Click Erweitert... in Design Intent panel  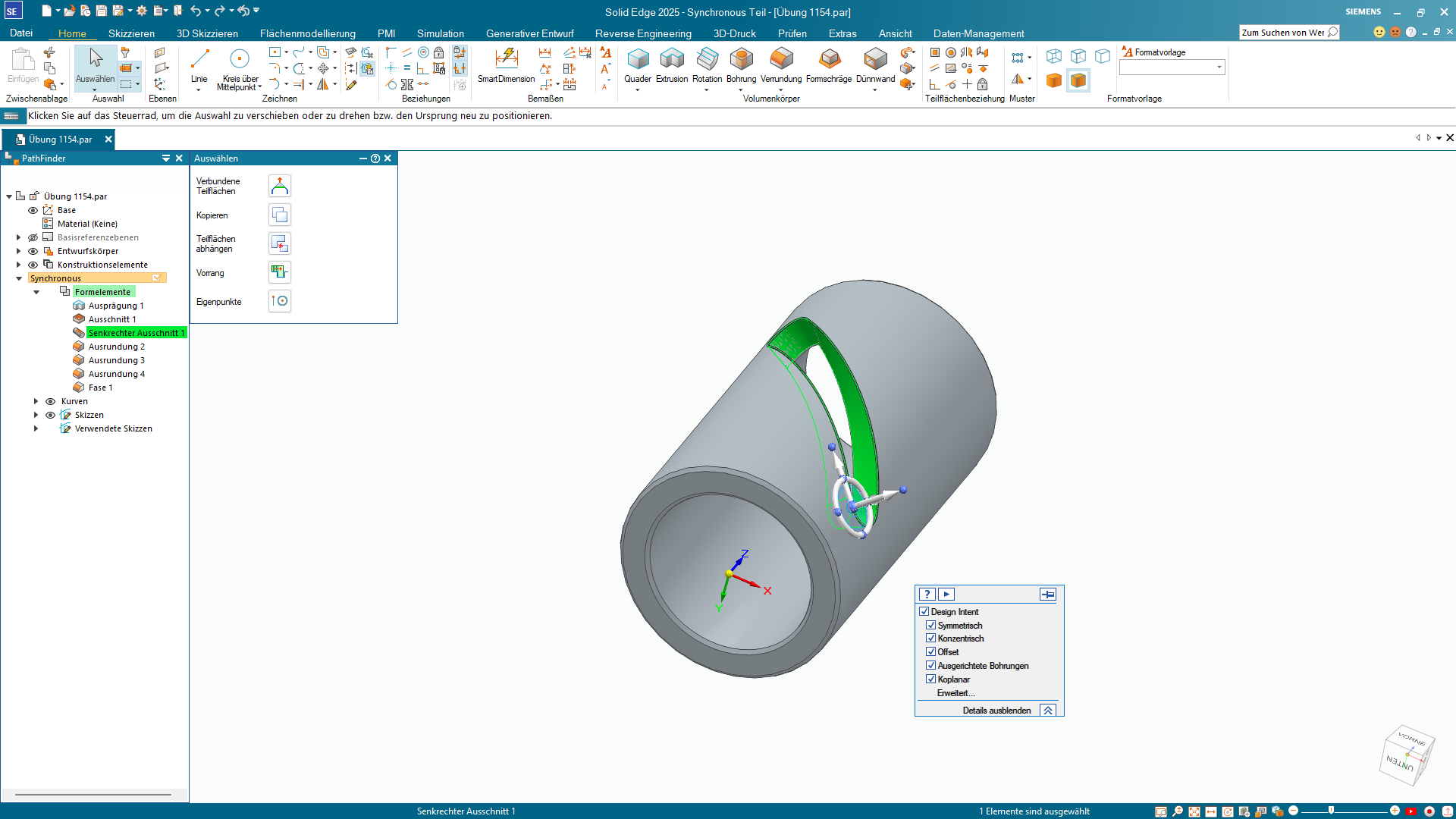(x=955, y=693)
